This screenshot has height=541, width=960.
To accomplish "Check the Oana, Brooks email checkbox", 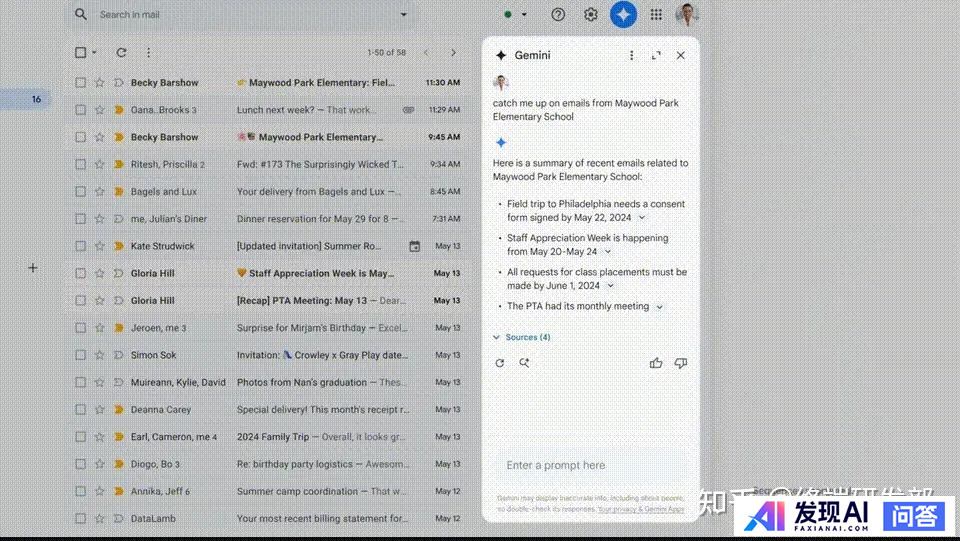I will coord(80,110).
